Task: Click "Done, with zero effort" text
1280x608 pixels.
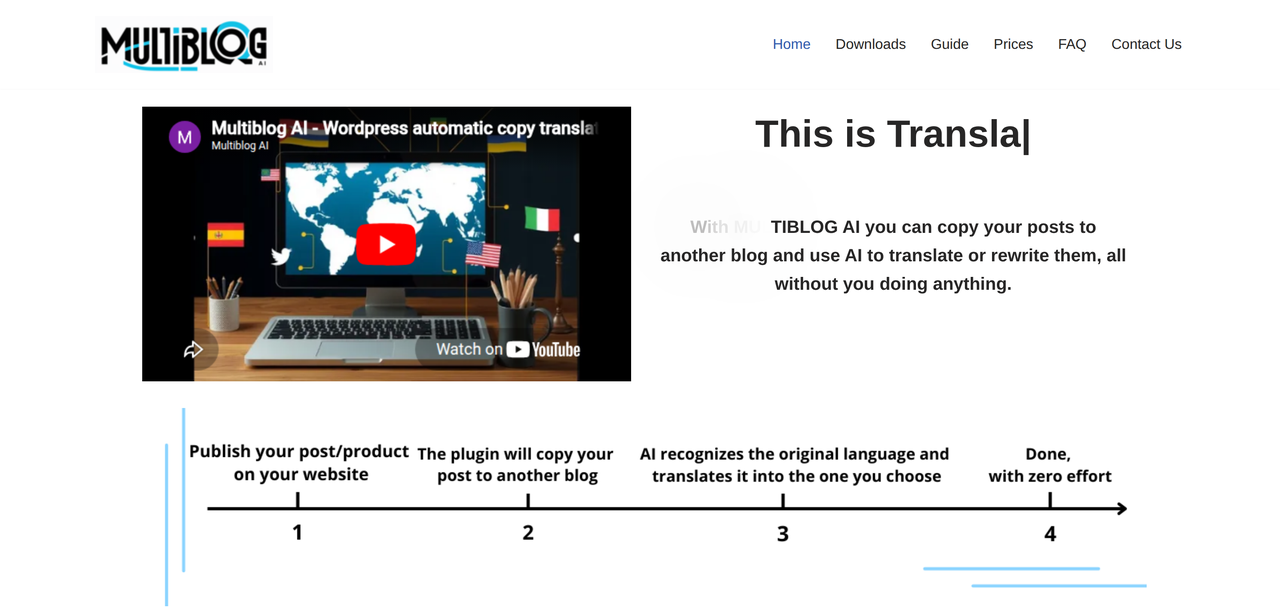Action: pos(1049,465)
